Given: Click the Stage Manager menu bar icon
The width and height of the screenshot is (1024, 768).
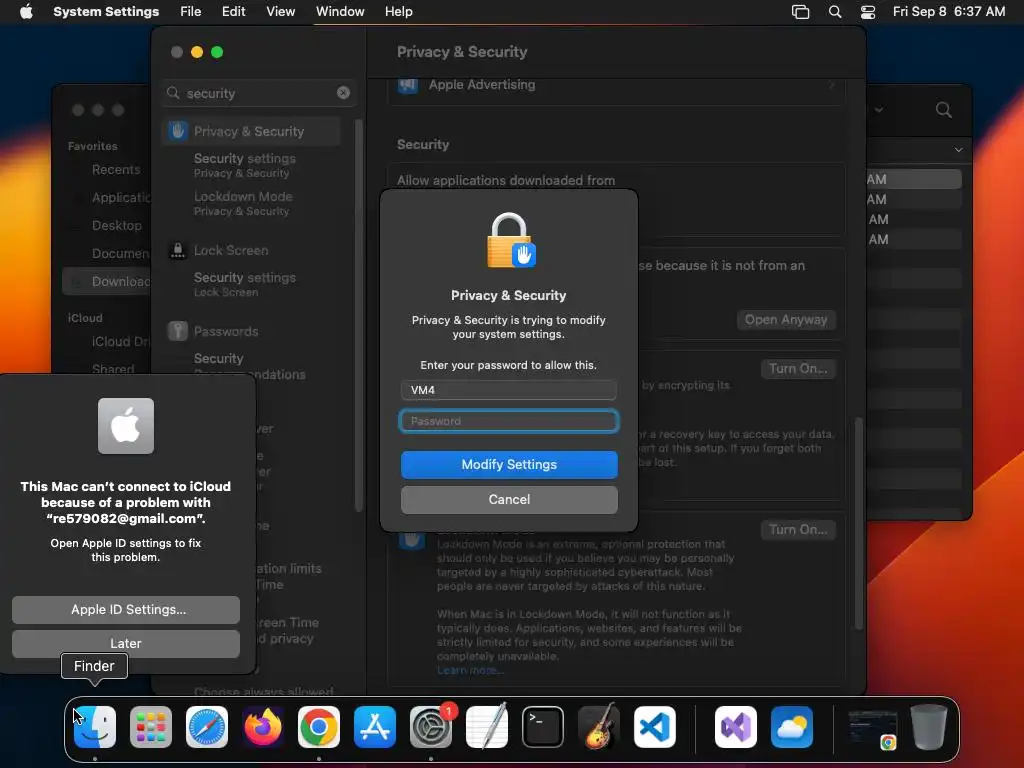Looking at the screenshot, I should pyautogui.click(x=800, y=12).
